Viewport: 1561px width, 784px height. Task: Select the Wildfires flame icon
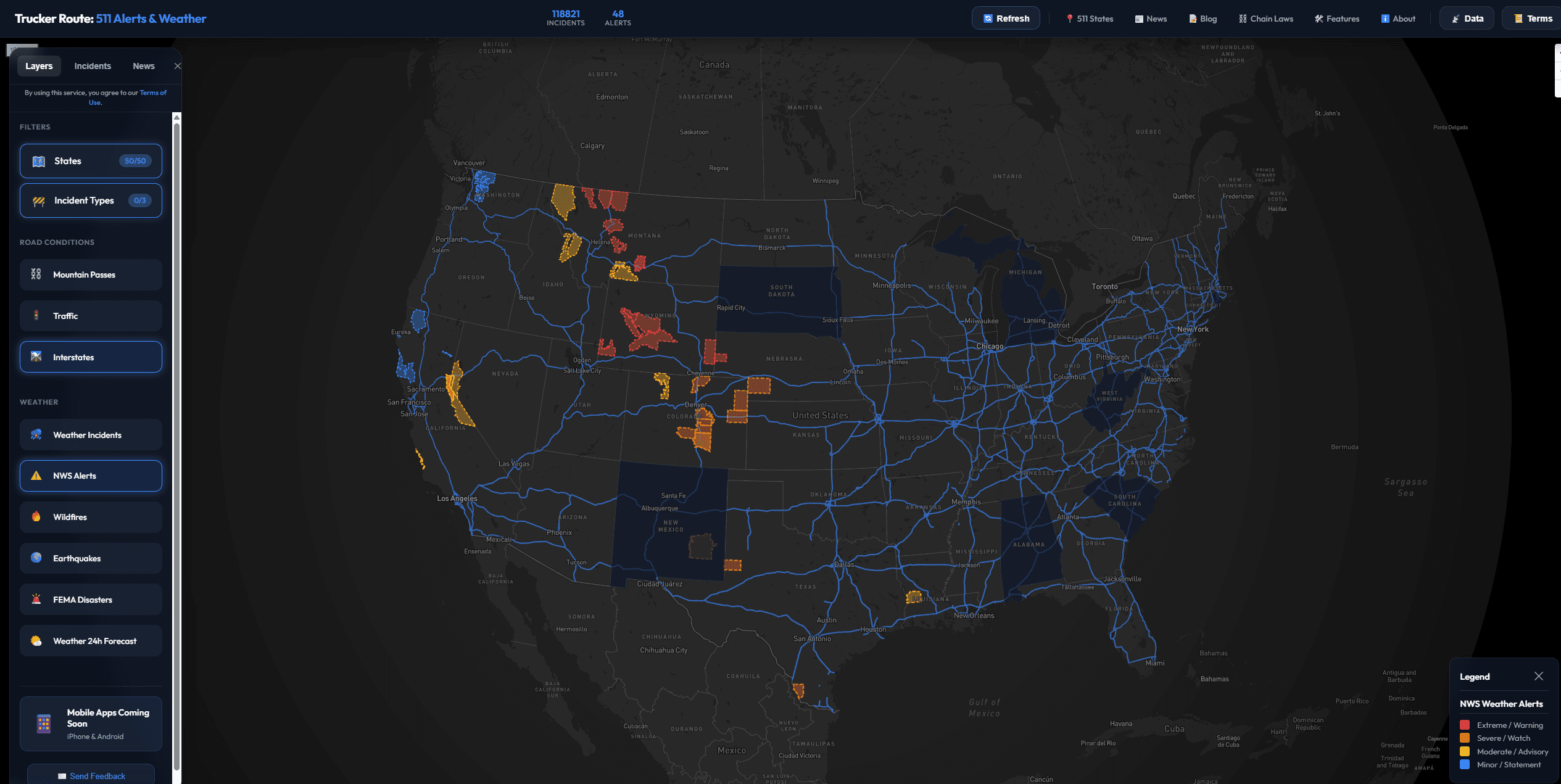pyautogui.click(x=36, y=517)
